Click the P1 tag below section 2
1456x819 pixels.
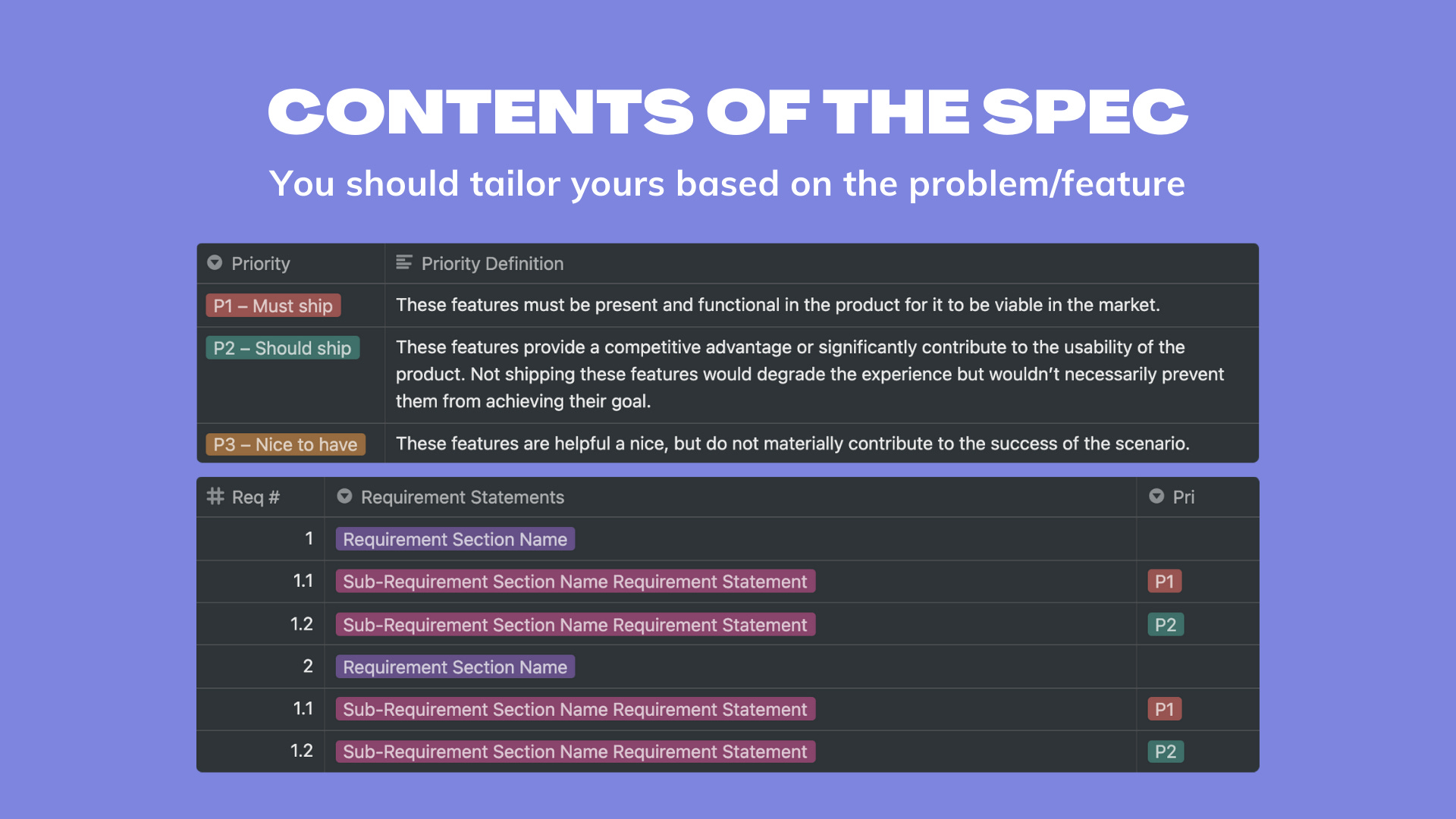1165,709
